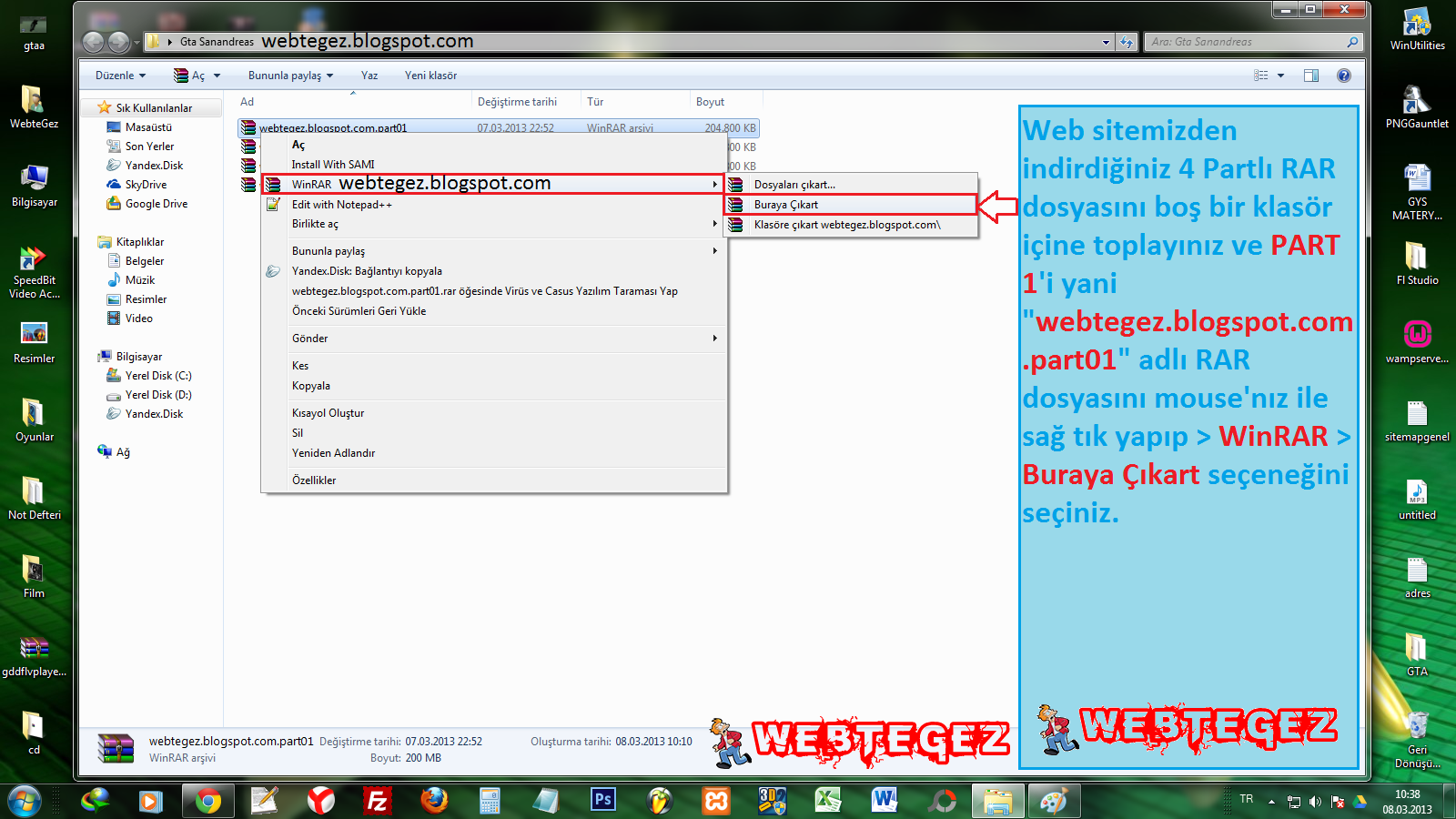Select the webtegez.blogspot.com.part01 file row
The height and width of the screenshot is (819, 1456).
499,128
